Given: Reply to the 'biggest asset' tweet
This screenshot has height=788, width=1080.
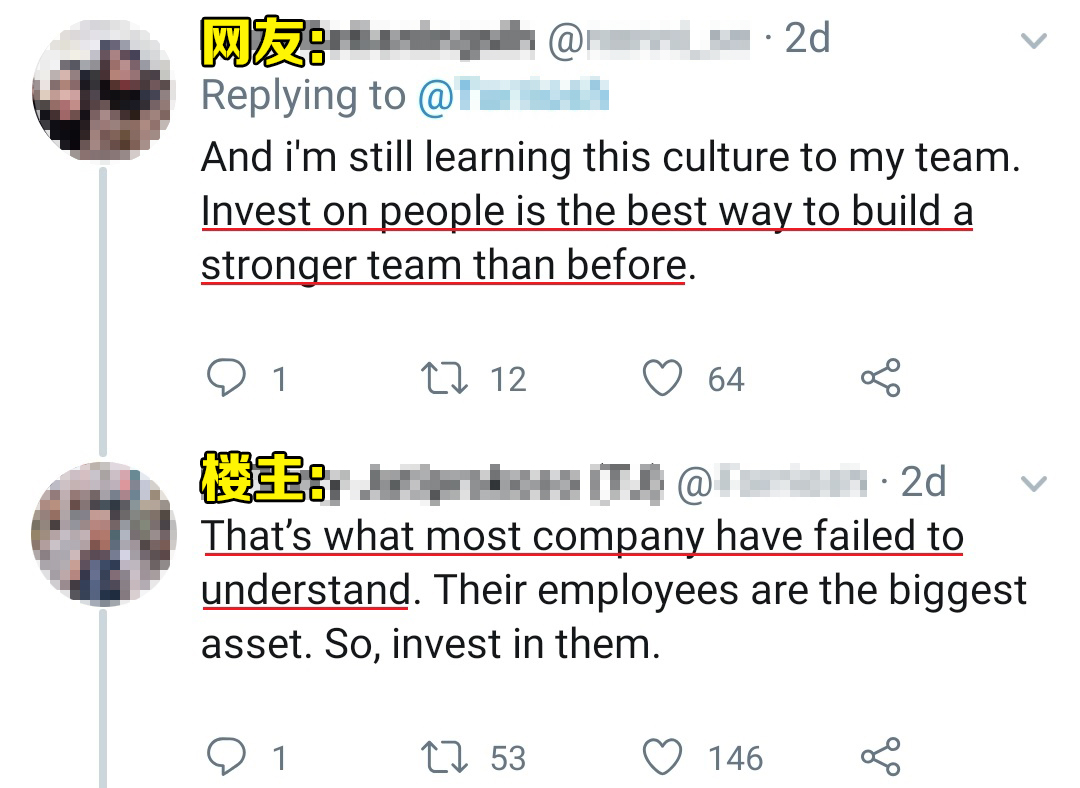Looking at the screenshot, I should click(225, 757).
